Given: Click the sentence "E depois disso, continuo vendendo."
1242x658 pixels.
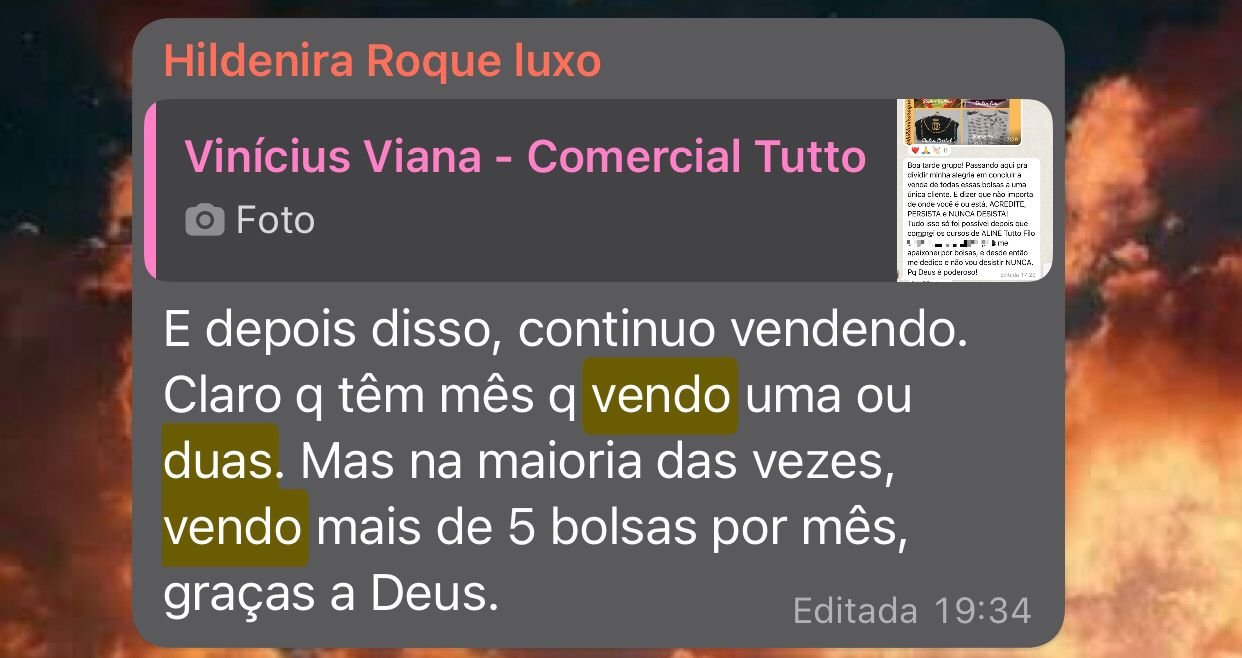Looking at the screenshot, I should click(x=566, y=333).
